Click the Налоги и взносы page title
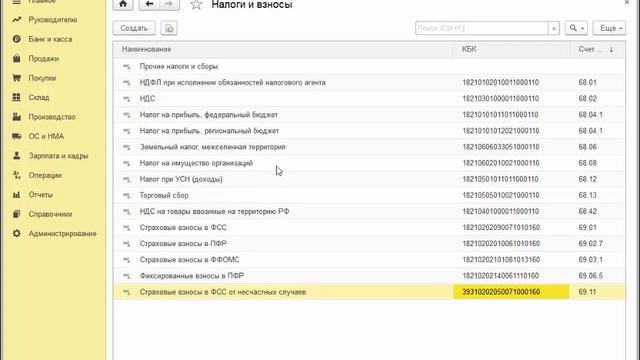This screenshot has height=360, width=640. point(252,5)
